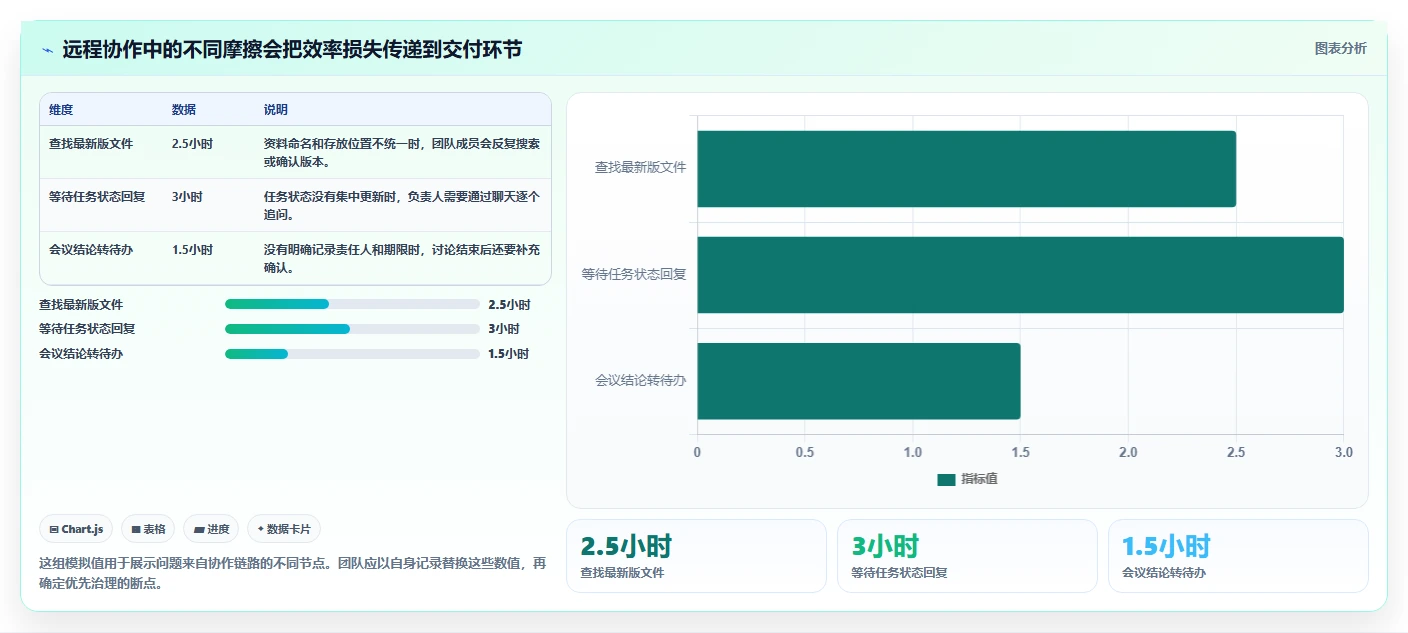Click the 查找最新版文件 table cell
This screenshot has height=633, width=1408.
91,143
